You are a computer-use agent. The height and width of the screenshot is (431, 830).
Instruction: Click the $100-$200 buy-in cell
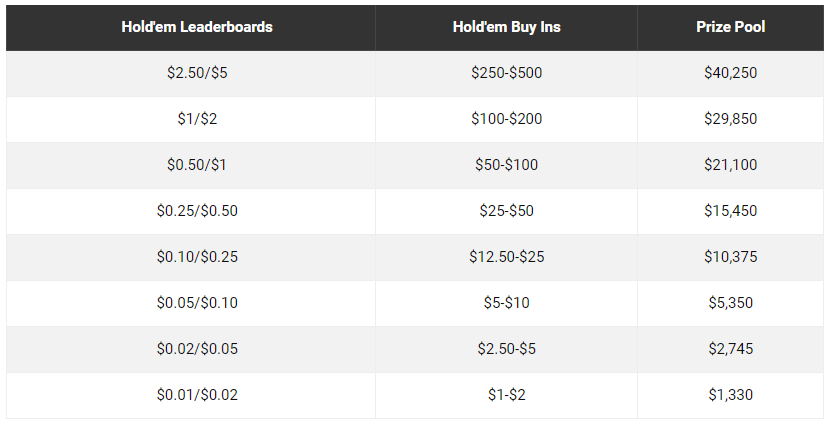[507, 119]
